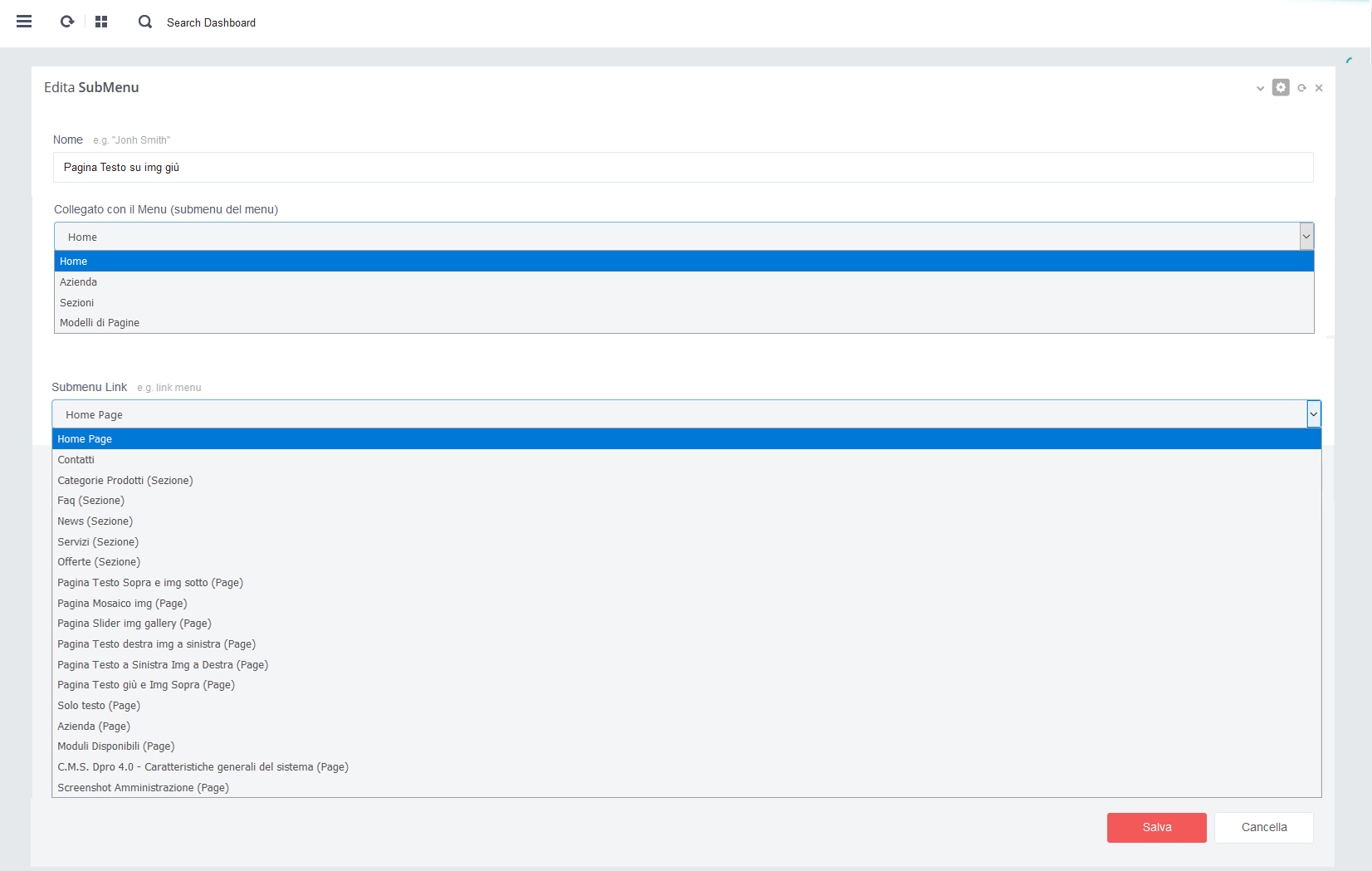Choose Solo testo (Page) option
This screenshot has height=871, width=1372.
click(99, 706)
